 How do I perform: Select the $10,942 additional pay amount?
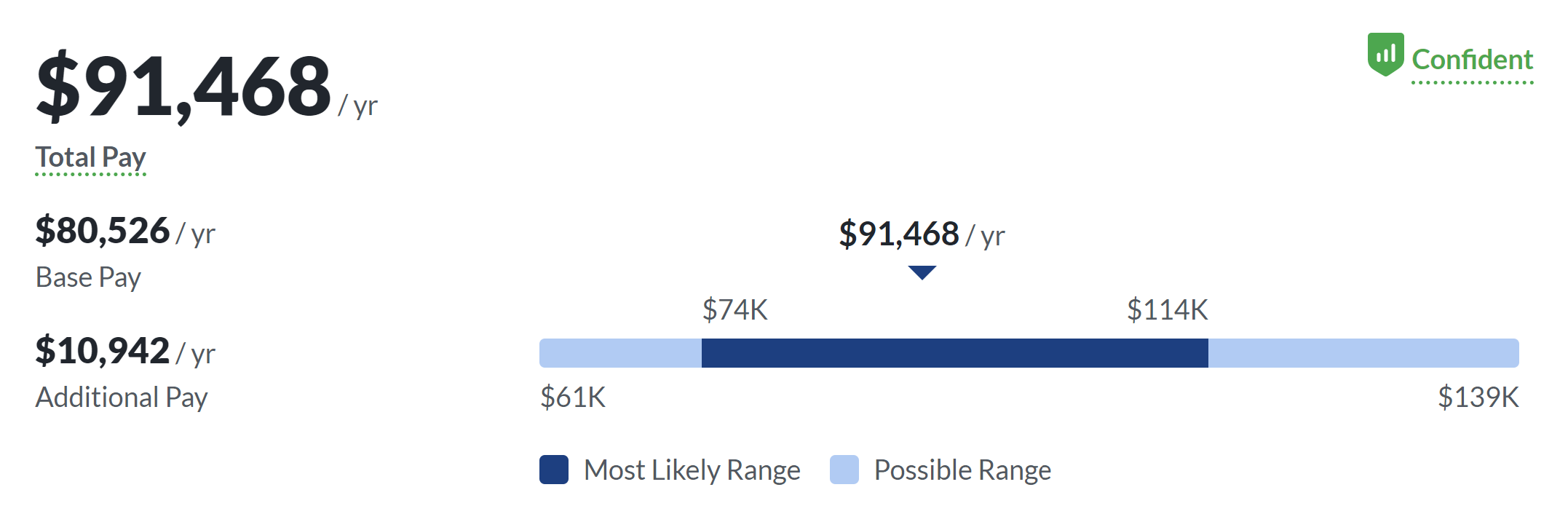(103, 351)
